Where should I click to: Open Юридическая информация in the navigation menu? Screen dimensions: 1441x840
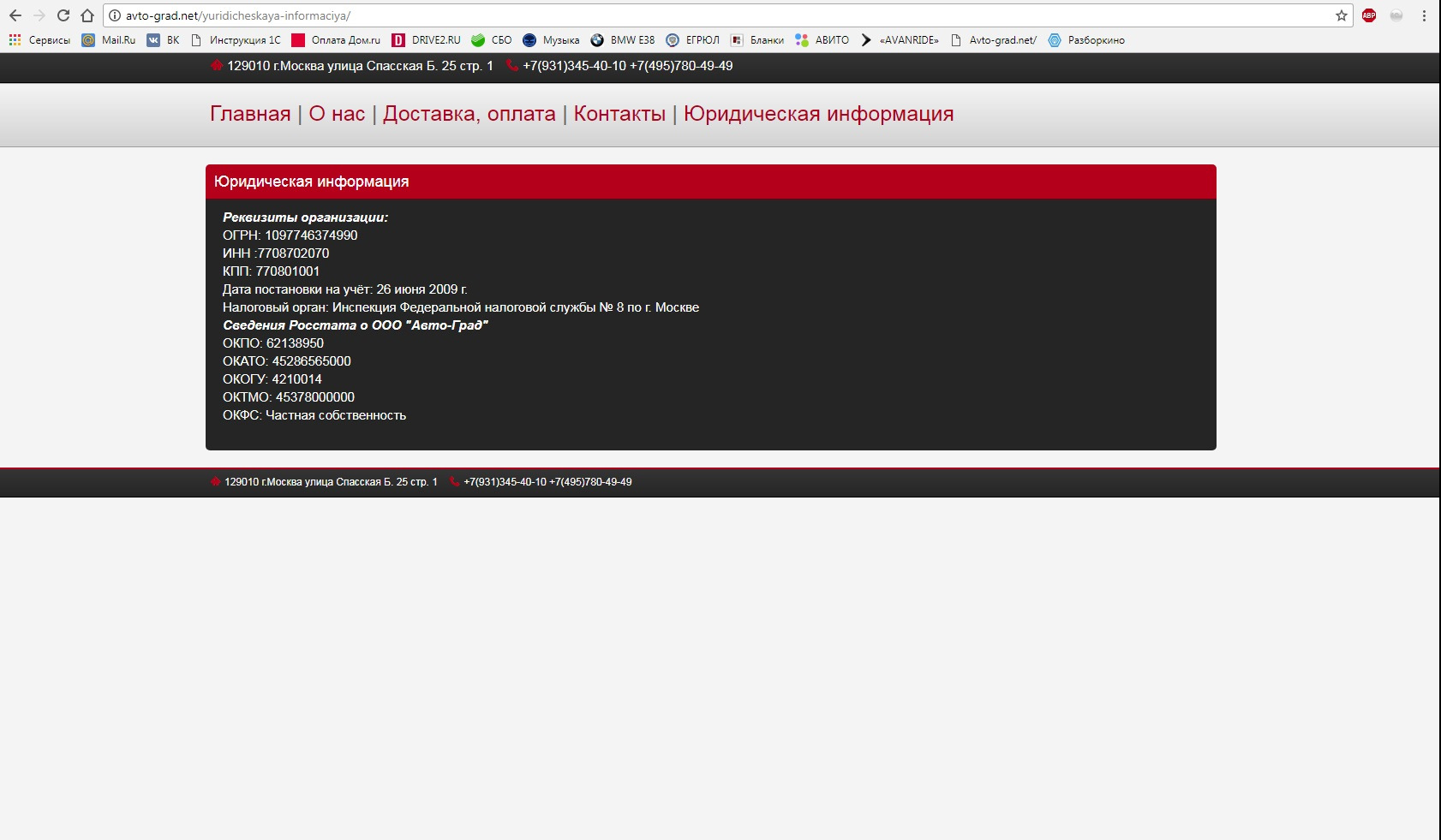[x=818, y=114]
